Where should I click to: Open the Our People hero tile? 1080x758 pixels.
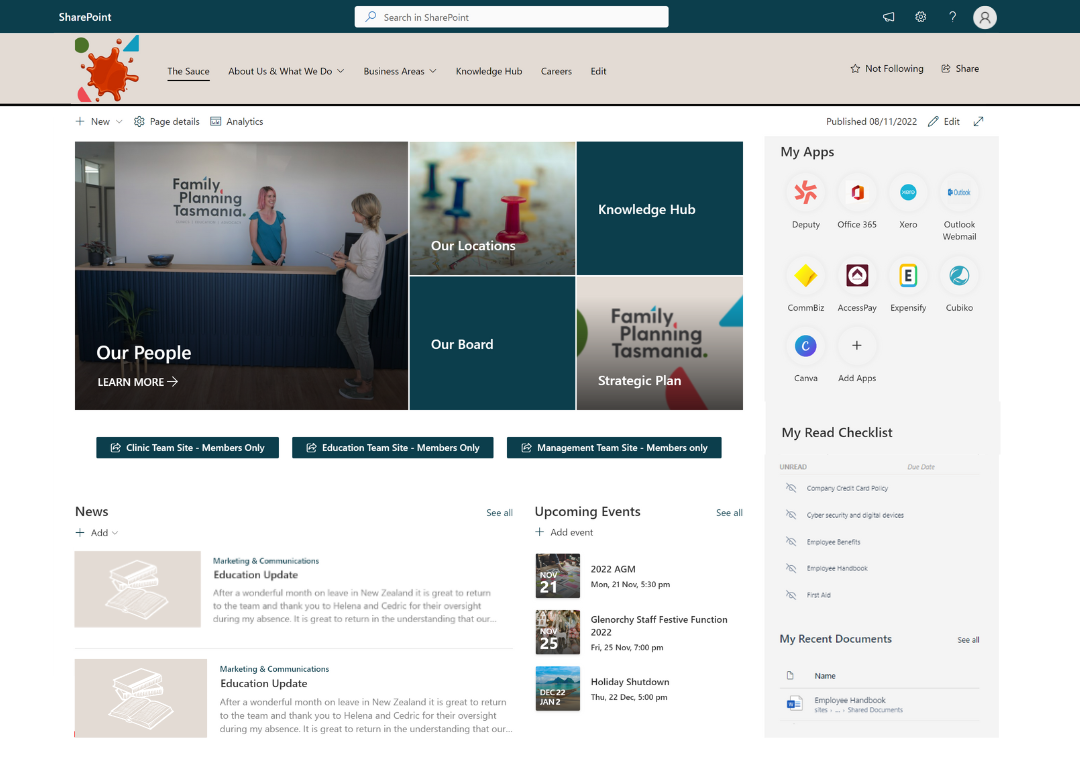click(x=241, y=275)
